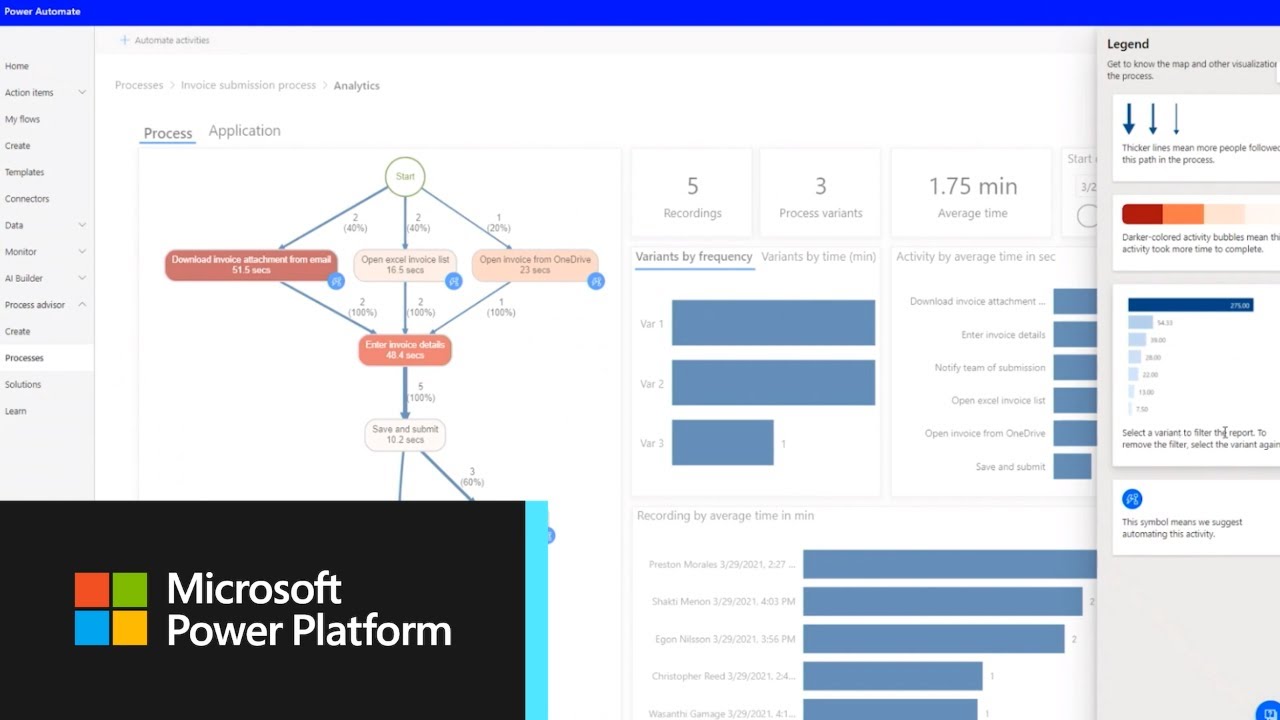Click the Download invoice attachment activity bar
Viewport: 1280px width, 720px height.
1075,301
